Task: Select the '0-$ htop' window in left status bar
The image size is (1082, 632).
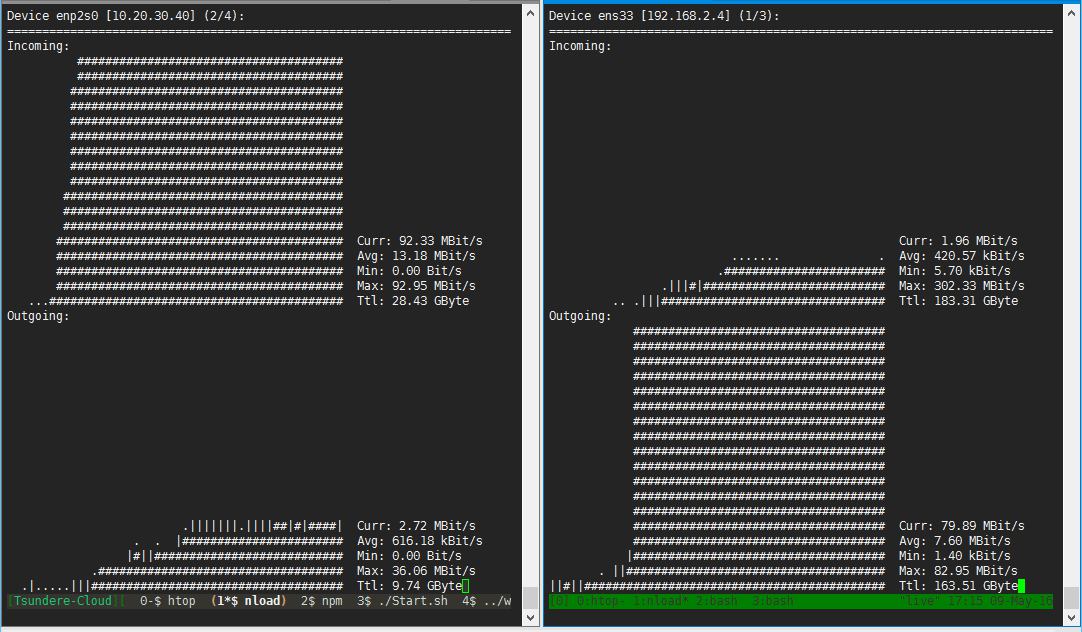Action: [168, 601]
